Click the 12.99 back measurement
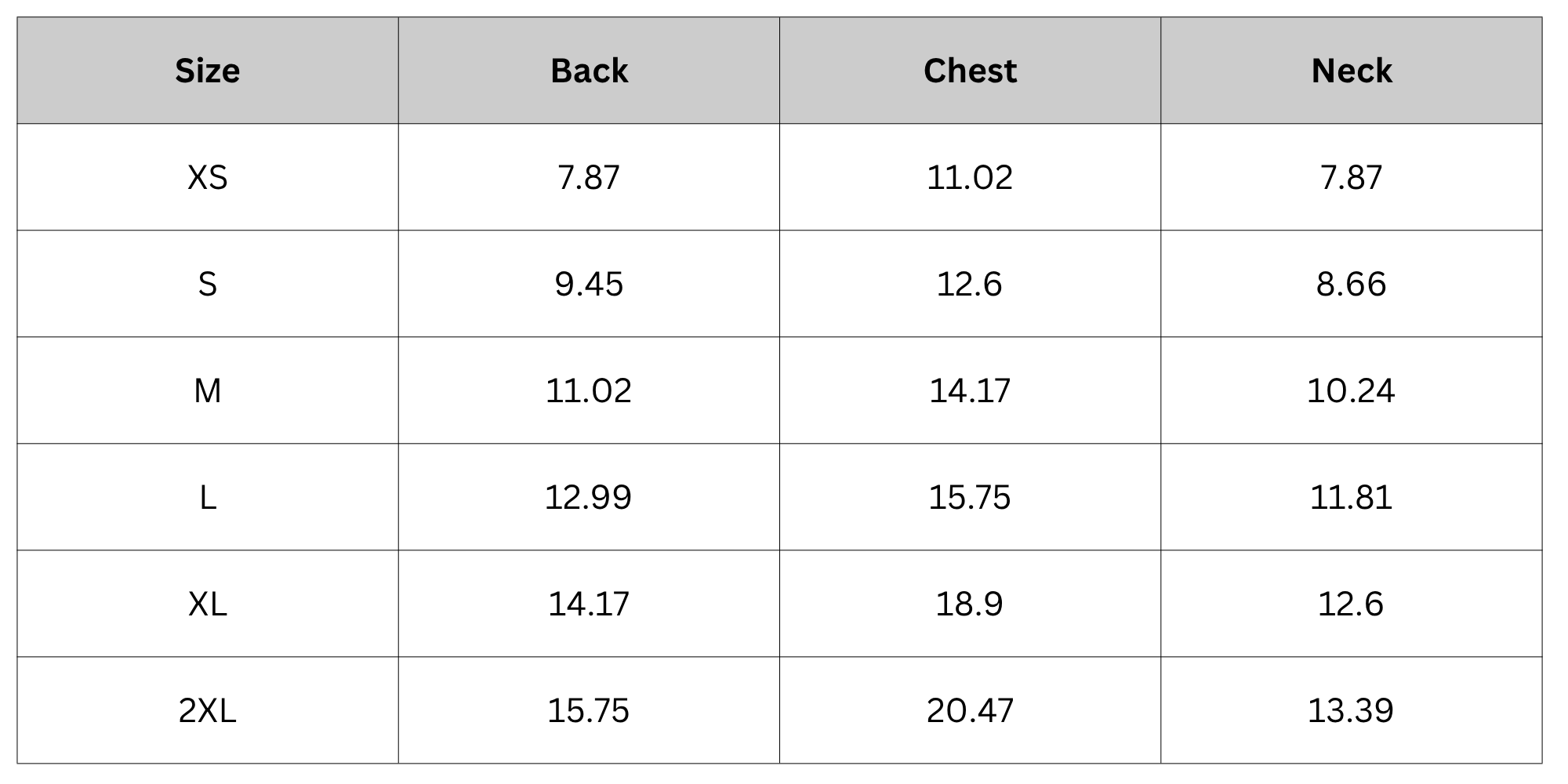Viewport: 1568px width, 784px height. (589, 497)
